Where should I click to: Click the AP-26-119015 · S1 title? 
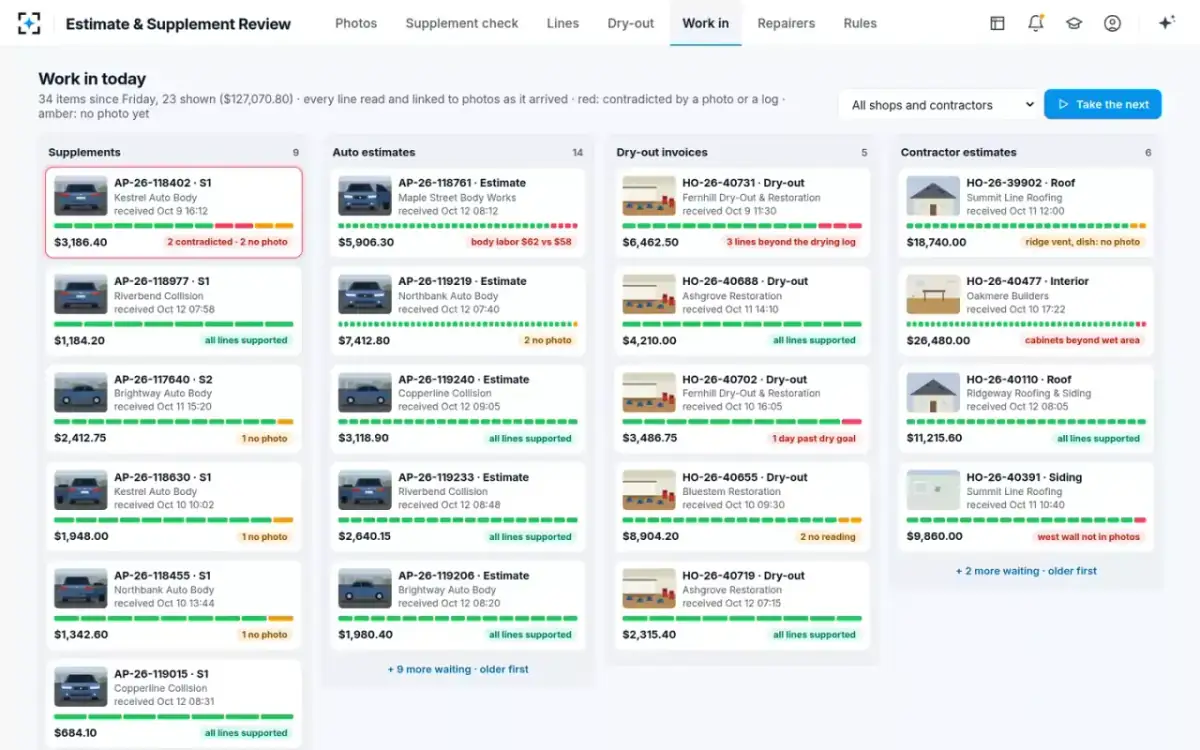[x=162, y=674]
